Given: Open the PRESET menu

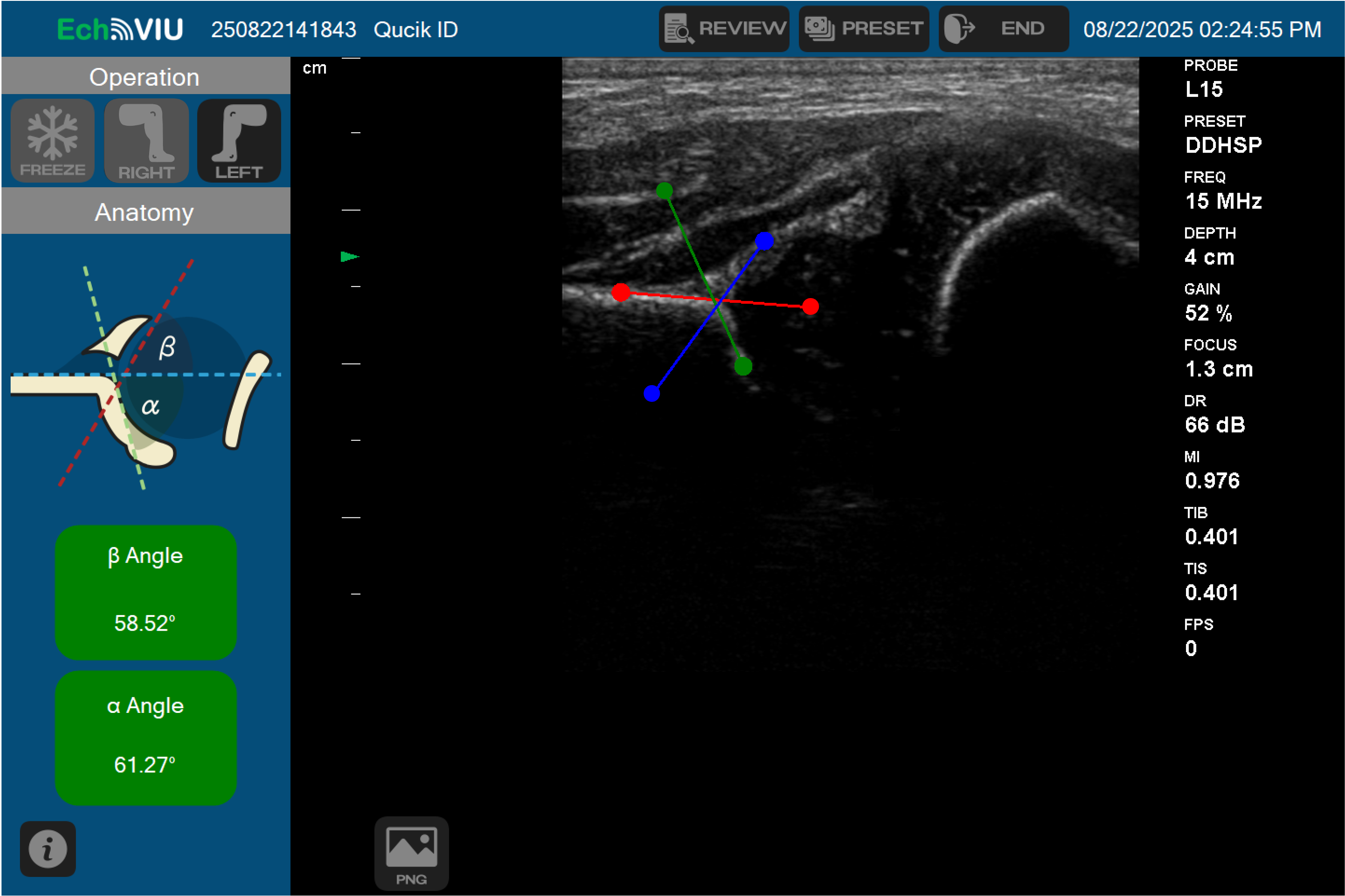Looking at the screenshot, I should click(863, 28).
